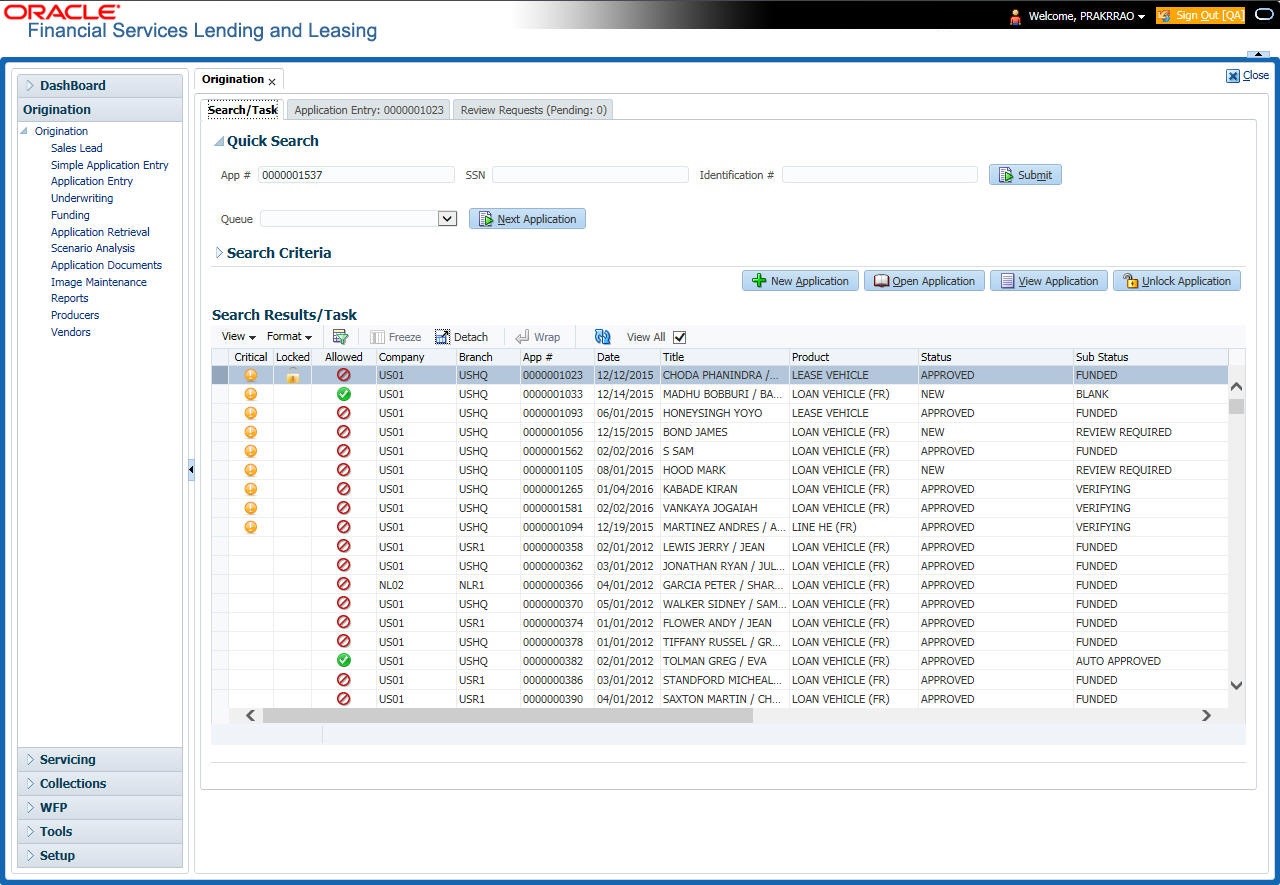The height and width of the screenshot is (885, 1280).
Task: Open the Queue dropdown list
Action: coord(447,219)
